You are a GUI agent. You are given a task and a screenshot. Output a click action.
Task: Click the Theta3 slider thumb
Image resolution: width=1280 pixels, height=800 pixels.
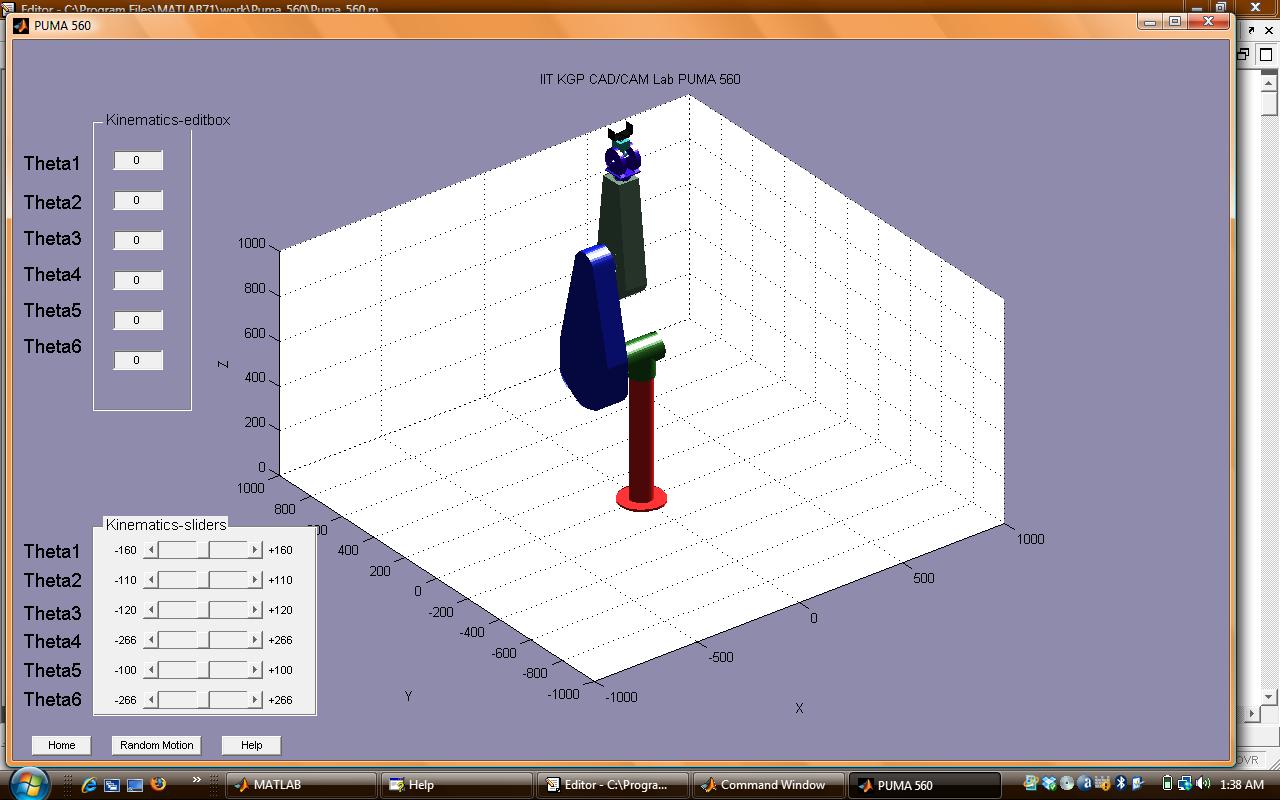(203, 610)
